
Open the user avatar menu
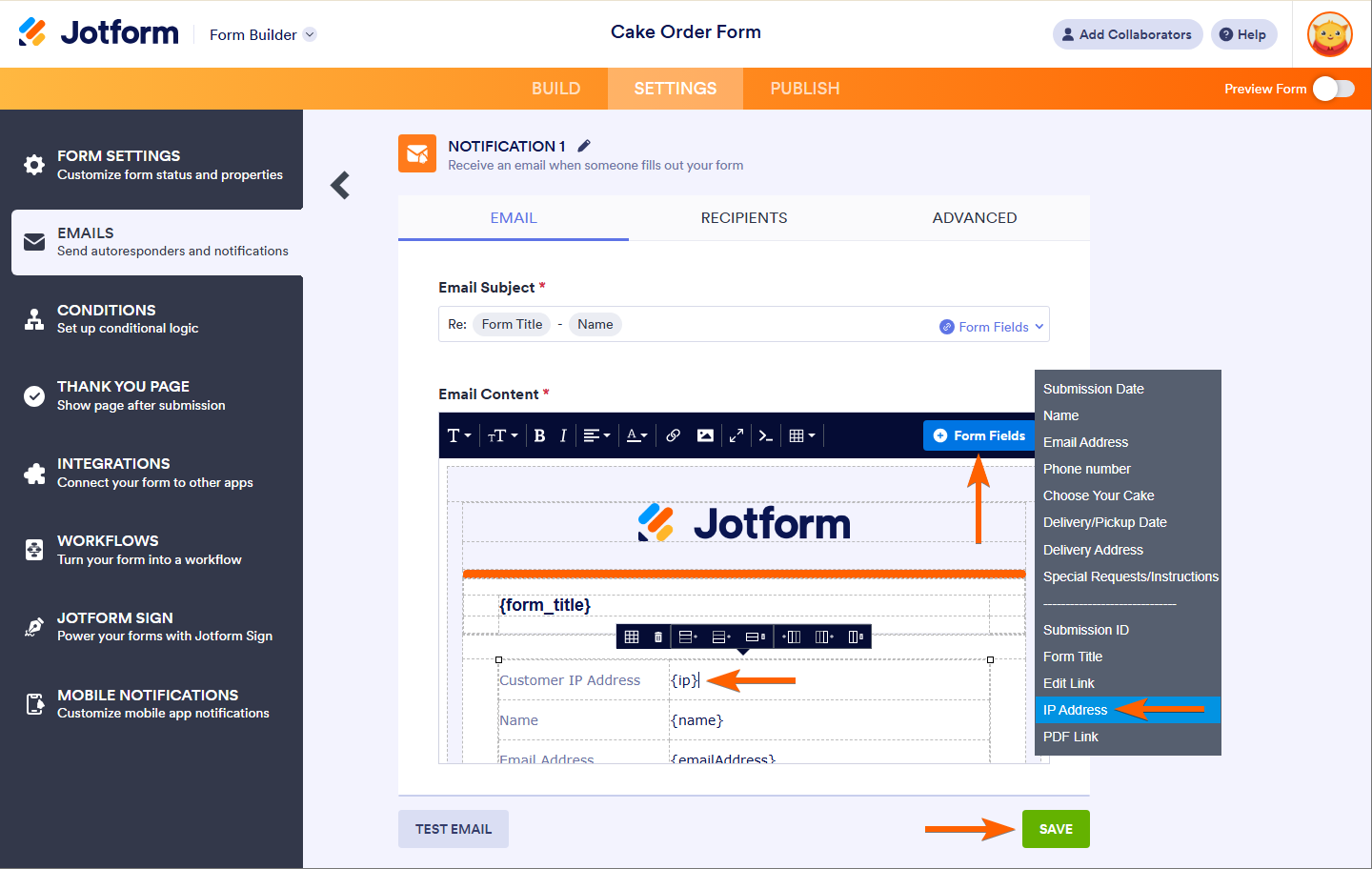1330,34
